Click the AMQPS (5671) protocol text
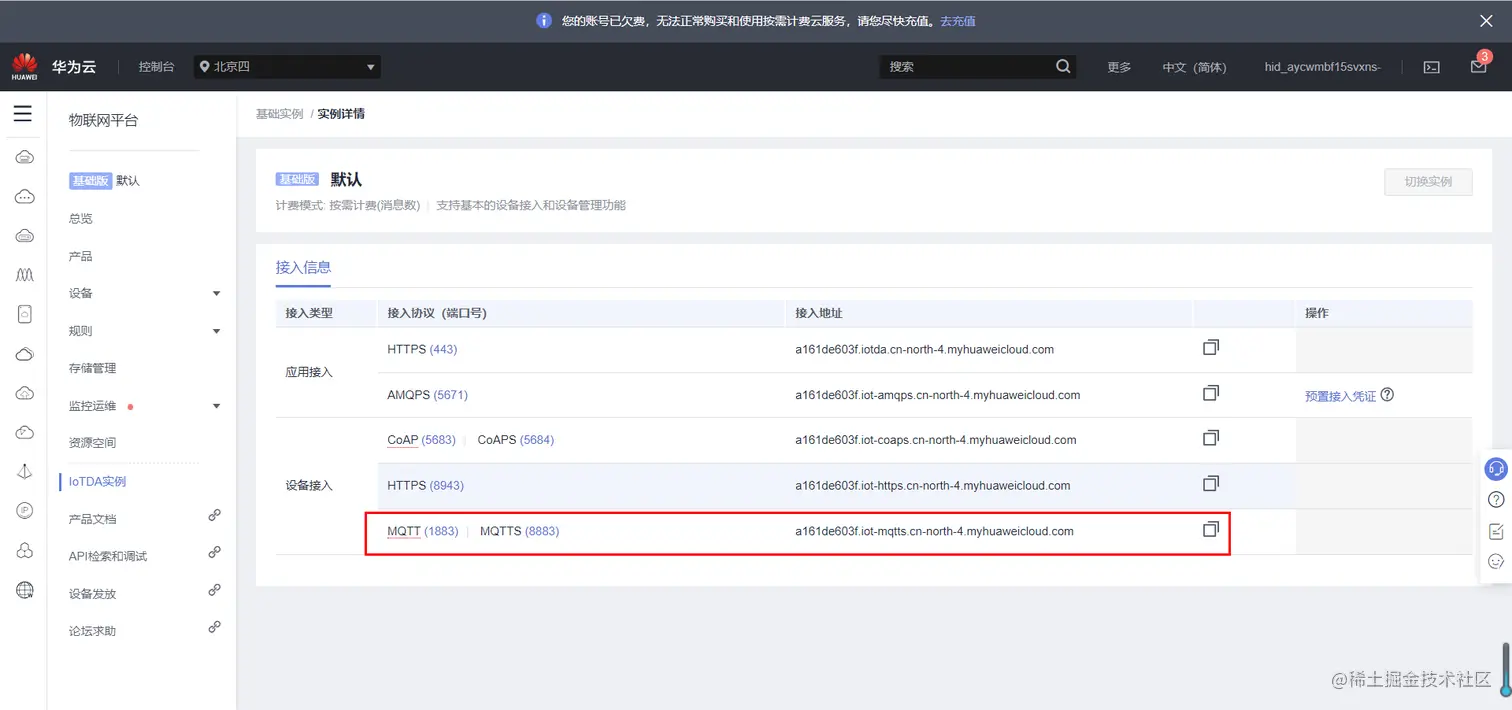The height and width of the screenshot is (710, 1512). pos(427,395)
